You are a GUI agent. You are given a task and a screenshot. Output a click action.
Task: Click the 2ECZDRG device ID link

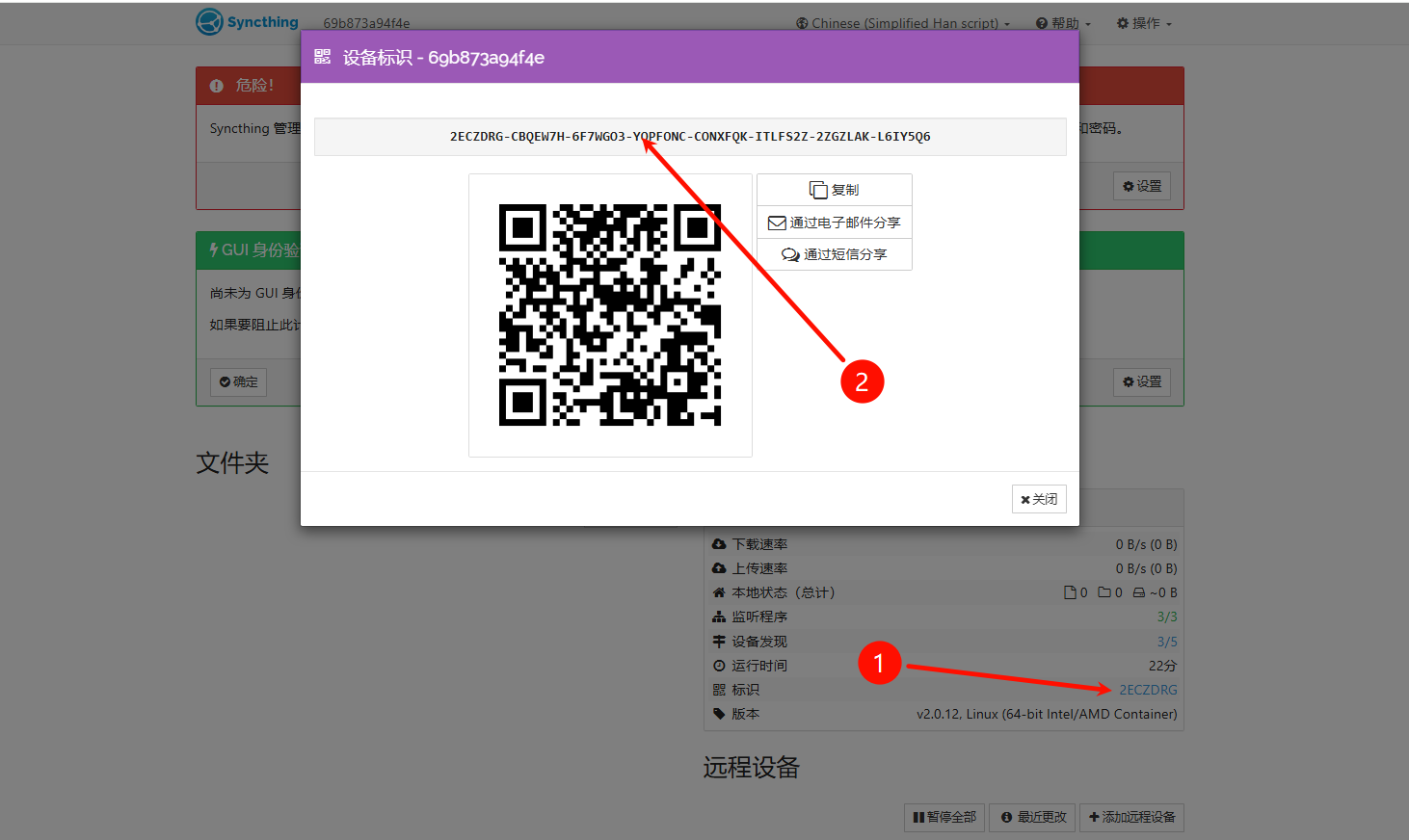coord(1148,690)
